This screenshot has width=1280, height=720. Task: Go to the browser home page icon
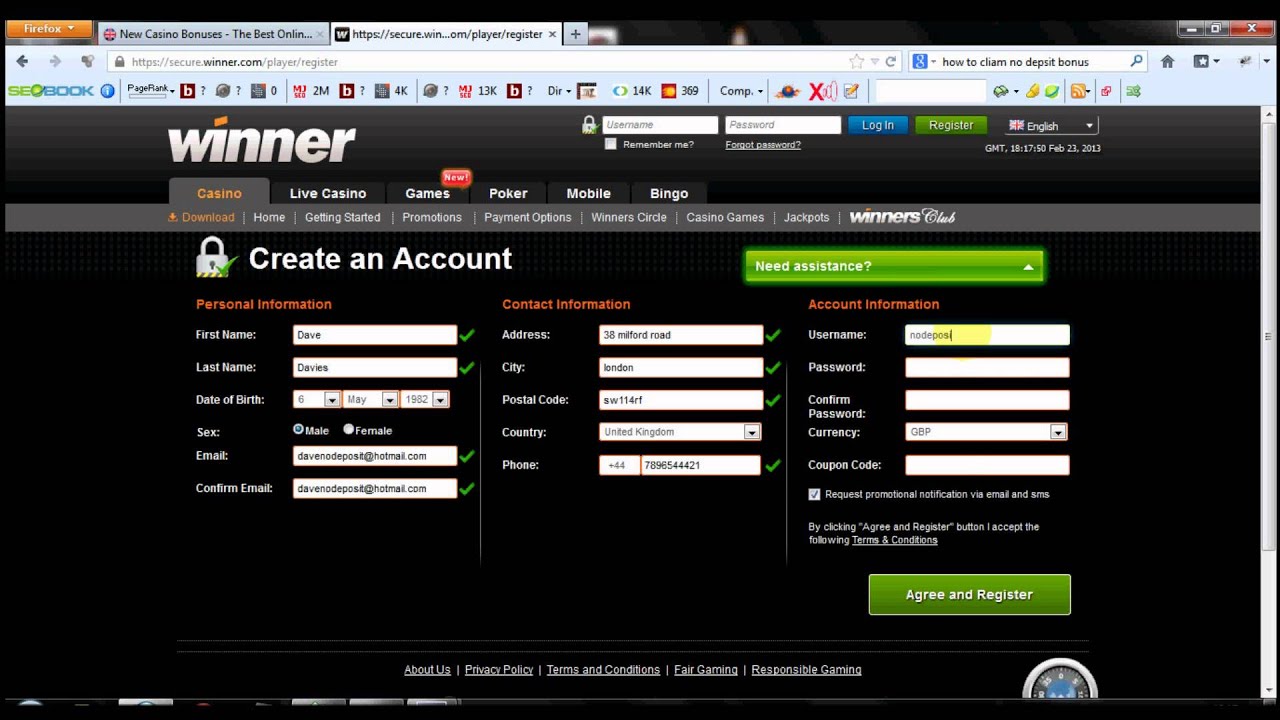pos(1167,61)
